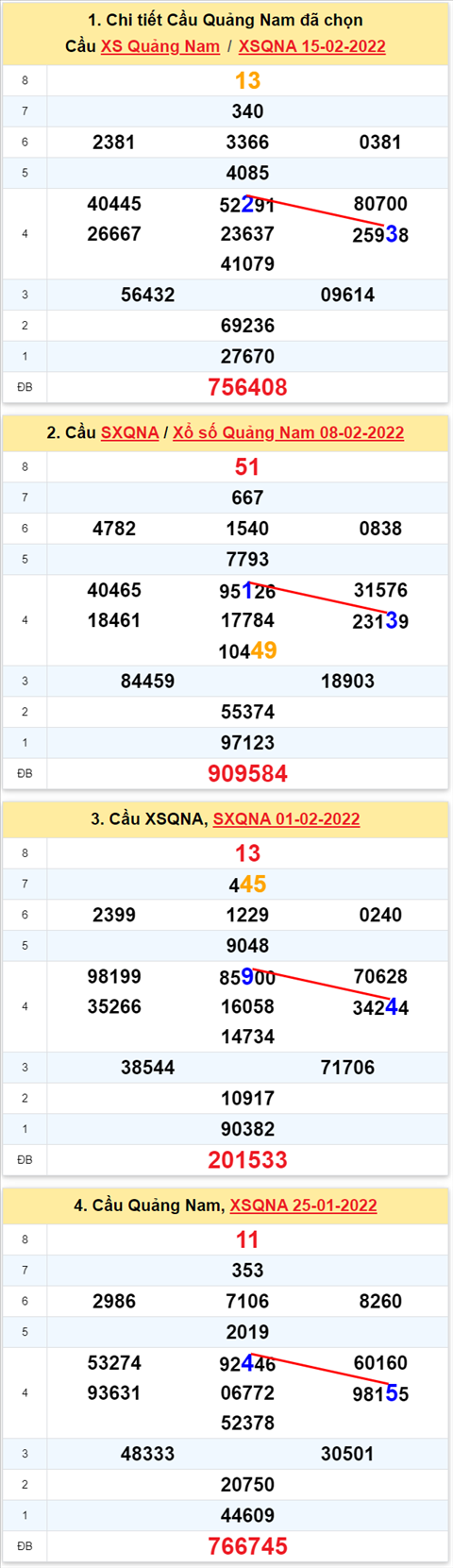Select red prize-eight number 51

tap(247, 466)
